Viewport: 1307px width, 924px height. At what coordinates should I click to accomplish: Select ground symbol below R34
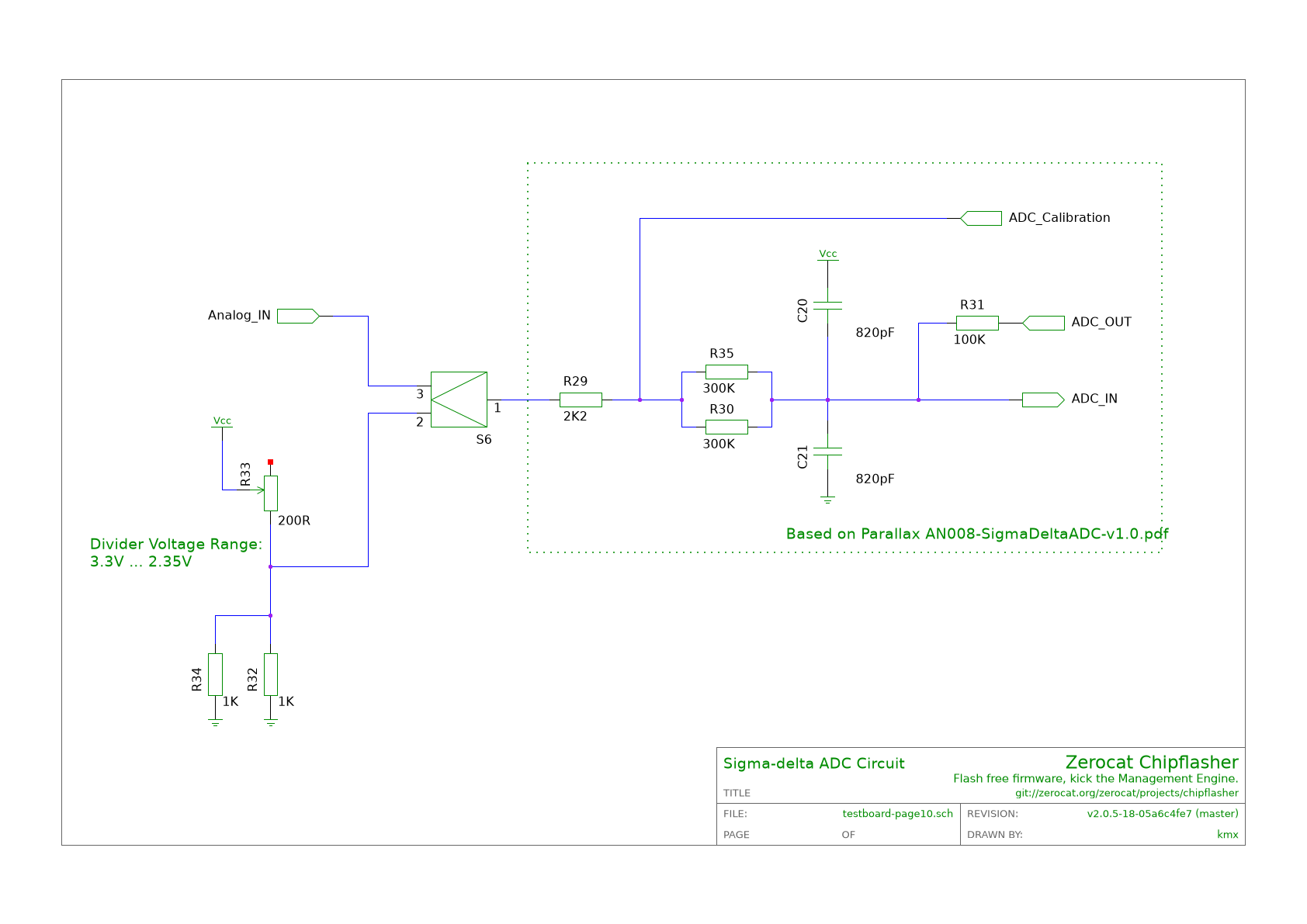[x=215, y=722]
